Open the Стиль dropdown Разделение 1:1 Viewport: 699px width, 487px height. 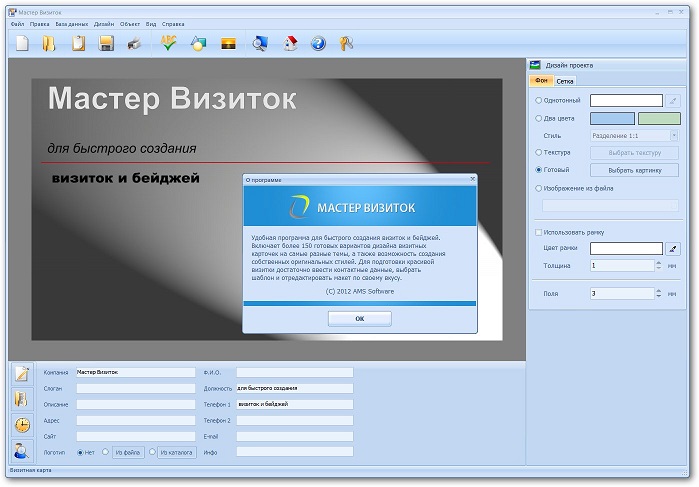point(634,135)
